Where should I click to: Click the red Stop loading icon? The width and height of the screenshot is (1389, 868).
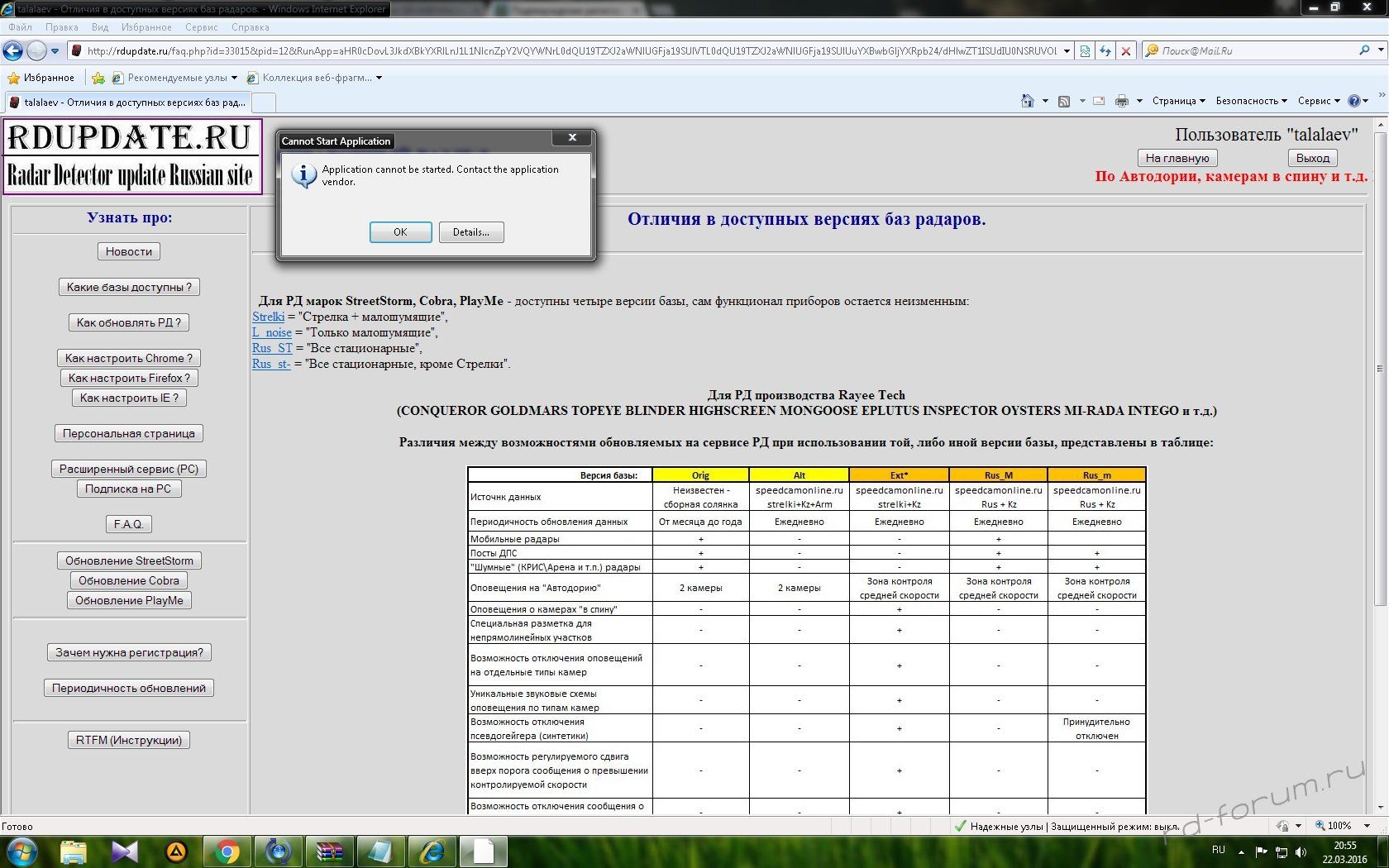coord(1125,51)
